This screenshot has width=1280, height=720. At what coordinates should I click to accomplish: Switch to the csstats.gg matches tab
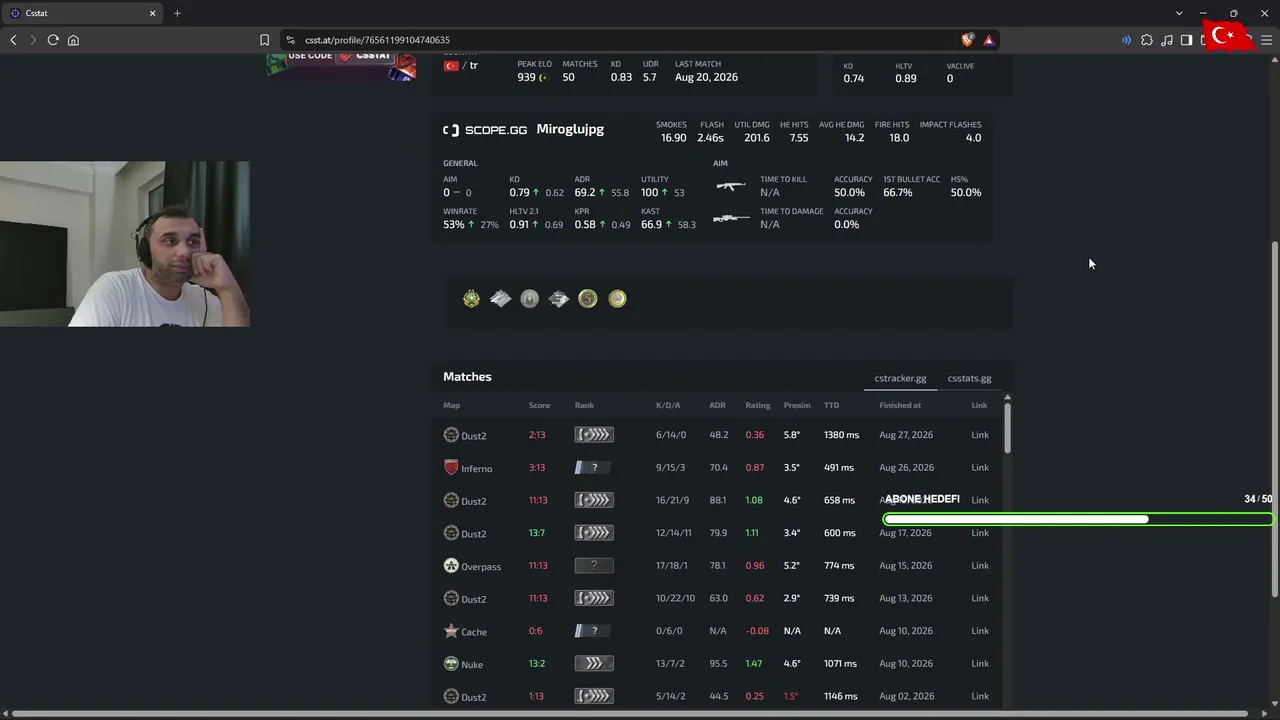(x=969, y=379)
